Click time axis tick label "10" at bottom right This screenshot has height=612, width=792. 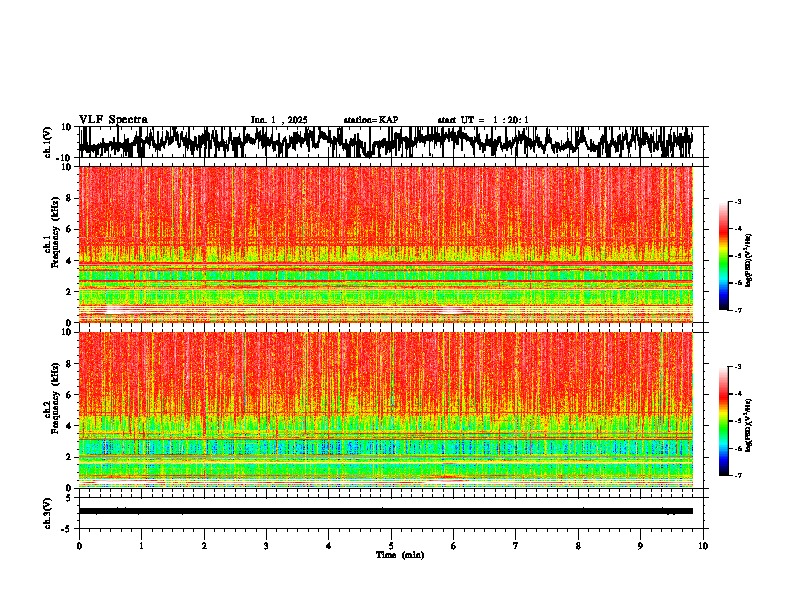(703, 546)
